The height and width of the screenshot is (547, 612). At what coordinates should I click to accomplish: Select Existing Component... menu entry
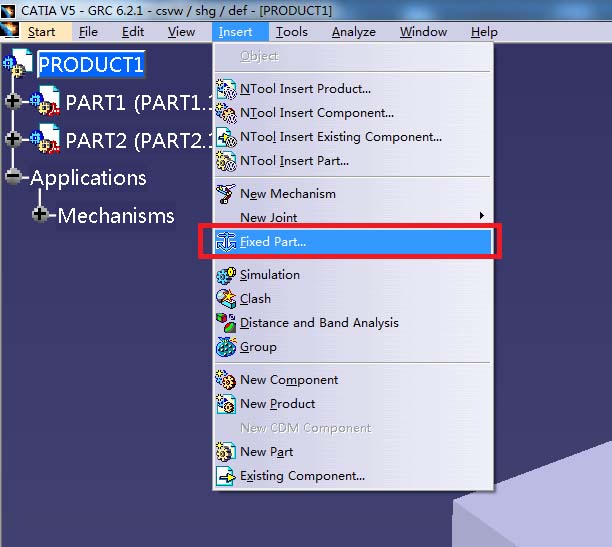353,476
